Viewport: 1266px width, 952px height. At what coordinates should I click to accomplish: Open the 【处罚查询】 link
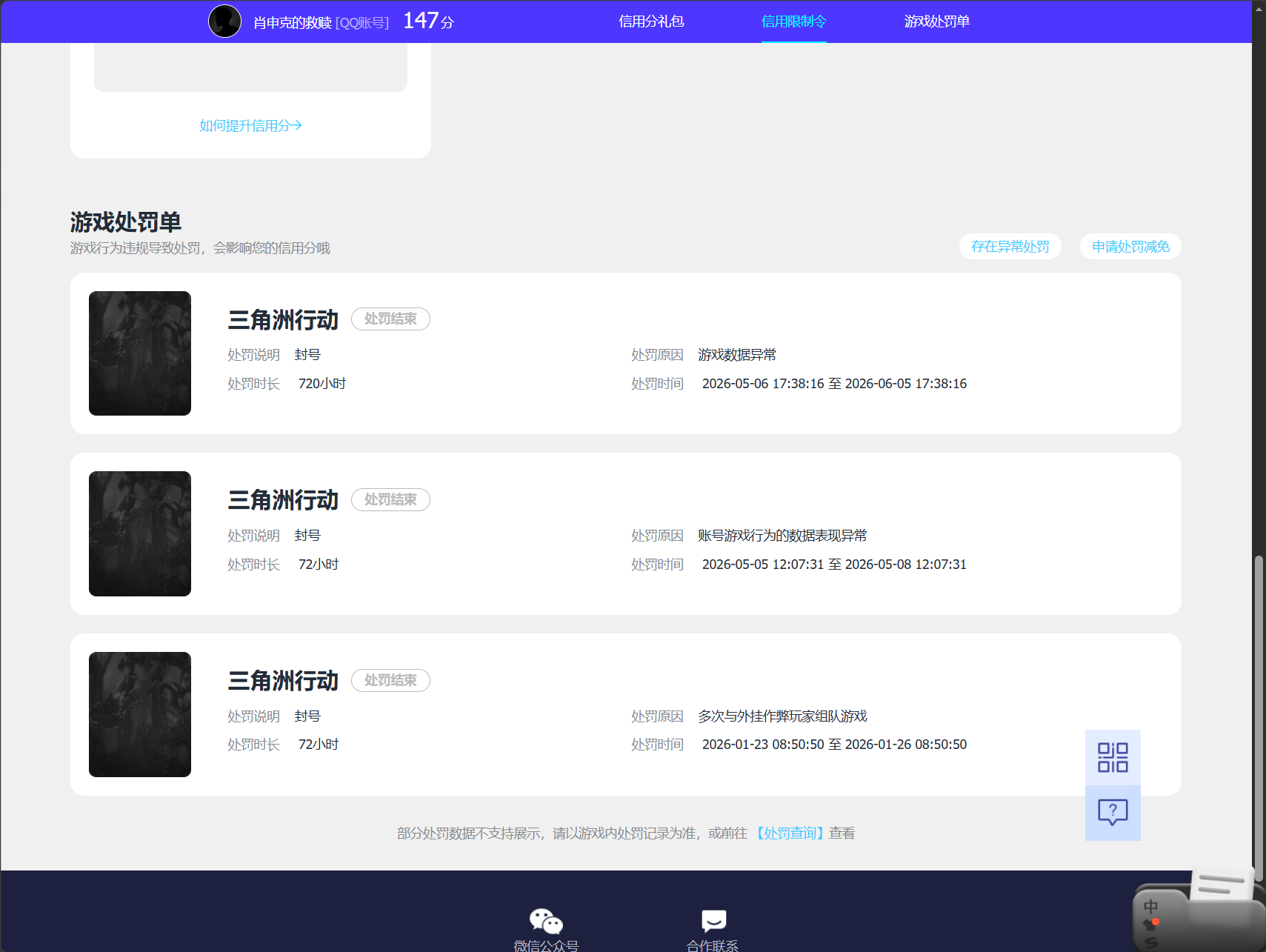[x=790, y=833]
